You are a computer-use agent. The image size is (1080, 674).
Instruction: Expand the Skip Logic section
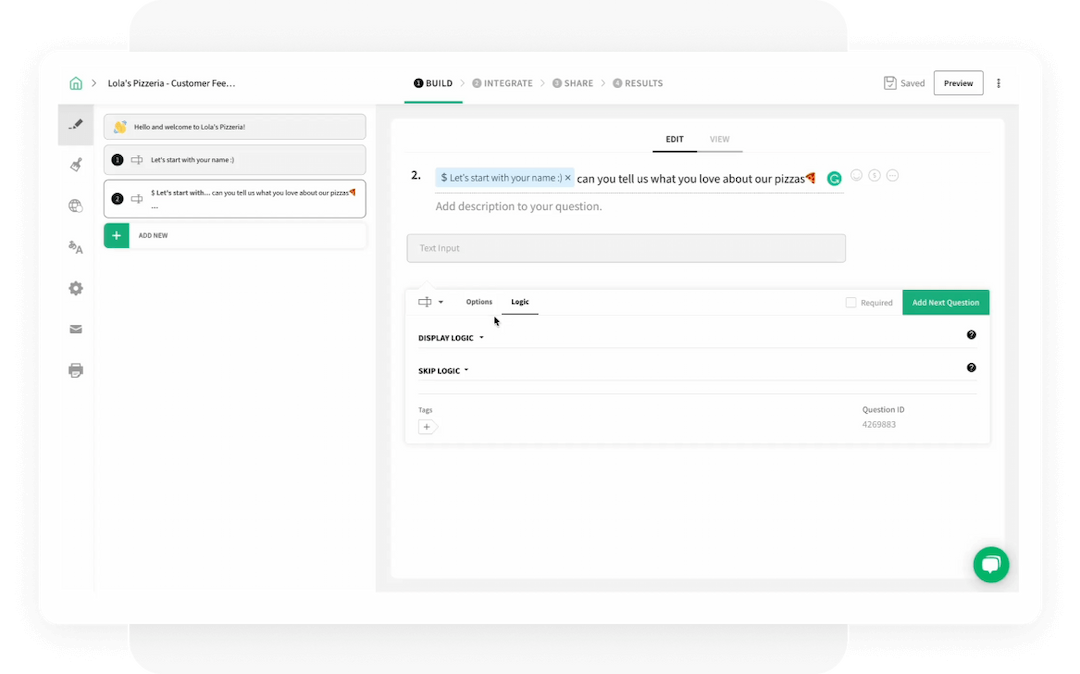443,371
